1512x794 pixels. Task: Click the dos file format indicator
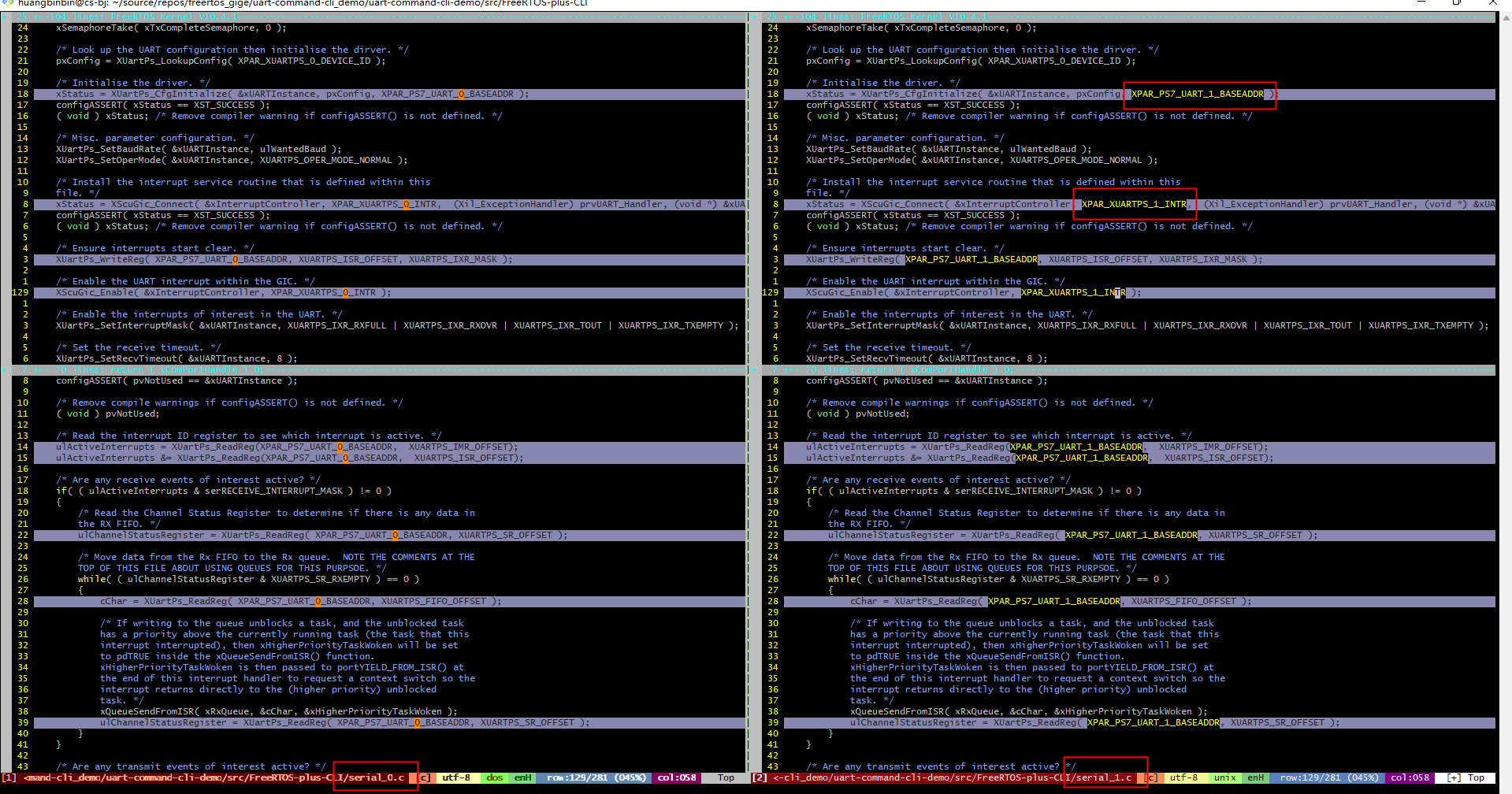coord(494,777)
